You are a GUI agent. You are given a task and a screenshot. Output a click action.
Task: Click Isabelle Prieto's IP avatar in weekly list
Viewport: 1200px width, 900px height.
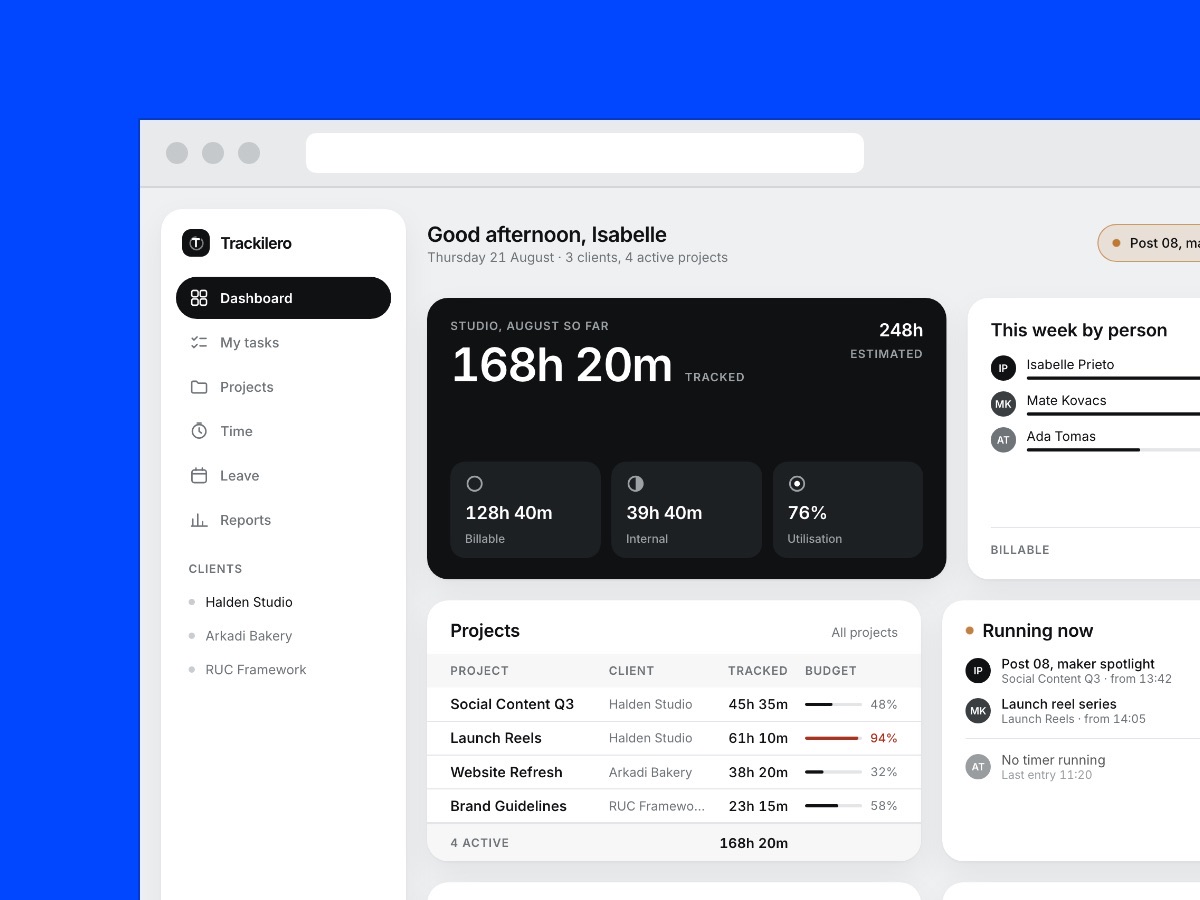pos(1003,368)
